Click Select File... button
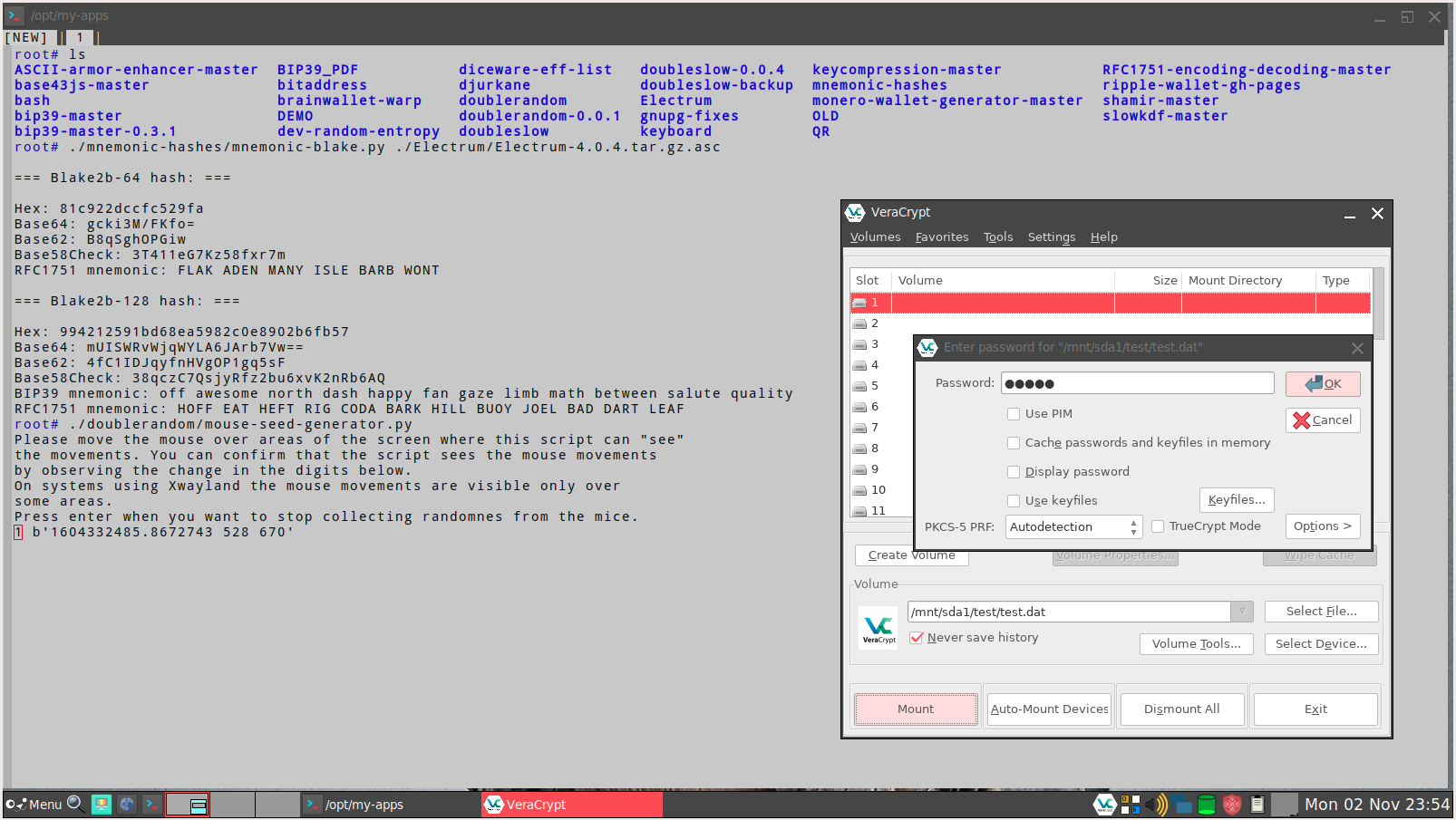The image size is (1456, 820). [x=1321, y=612]
